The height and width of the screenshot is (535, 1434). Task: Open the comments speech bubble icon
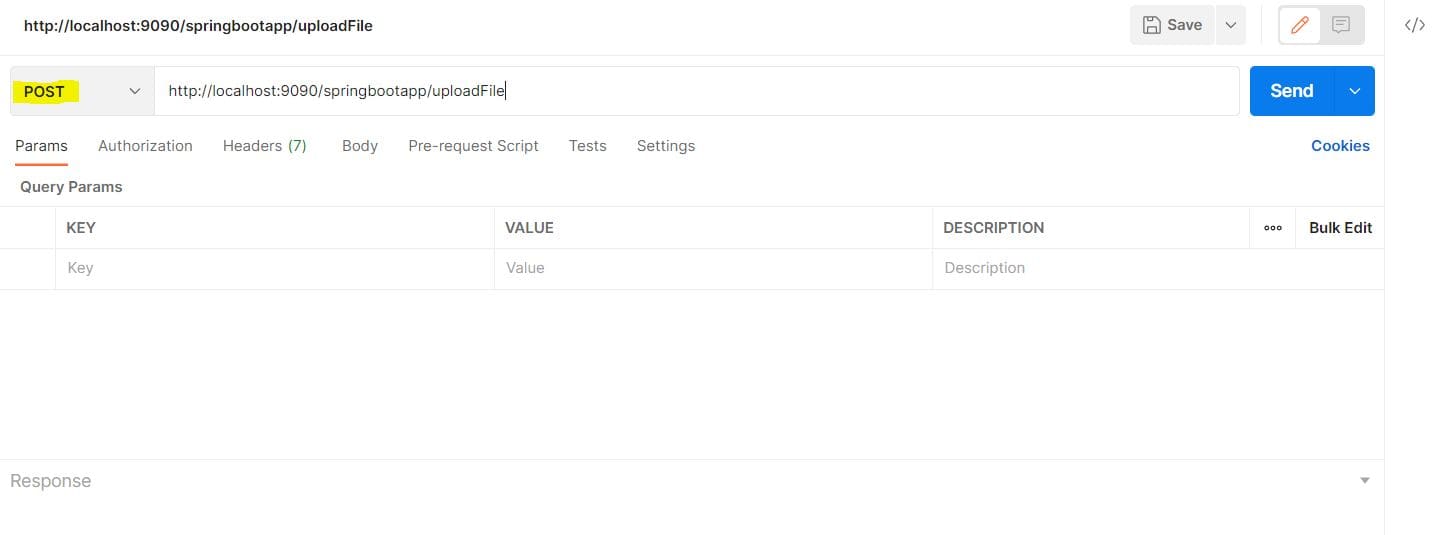(1341, 25)
